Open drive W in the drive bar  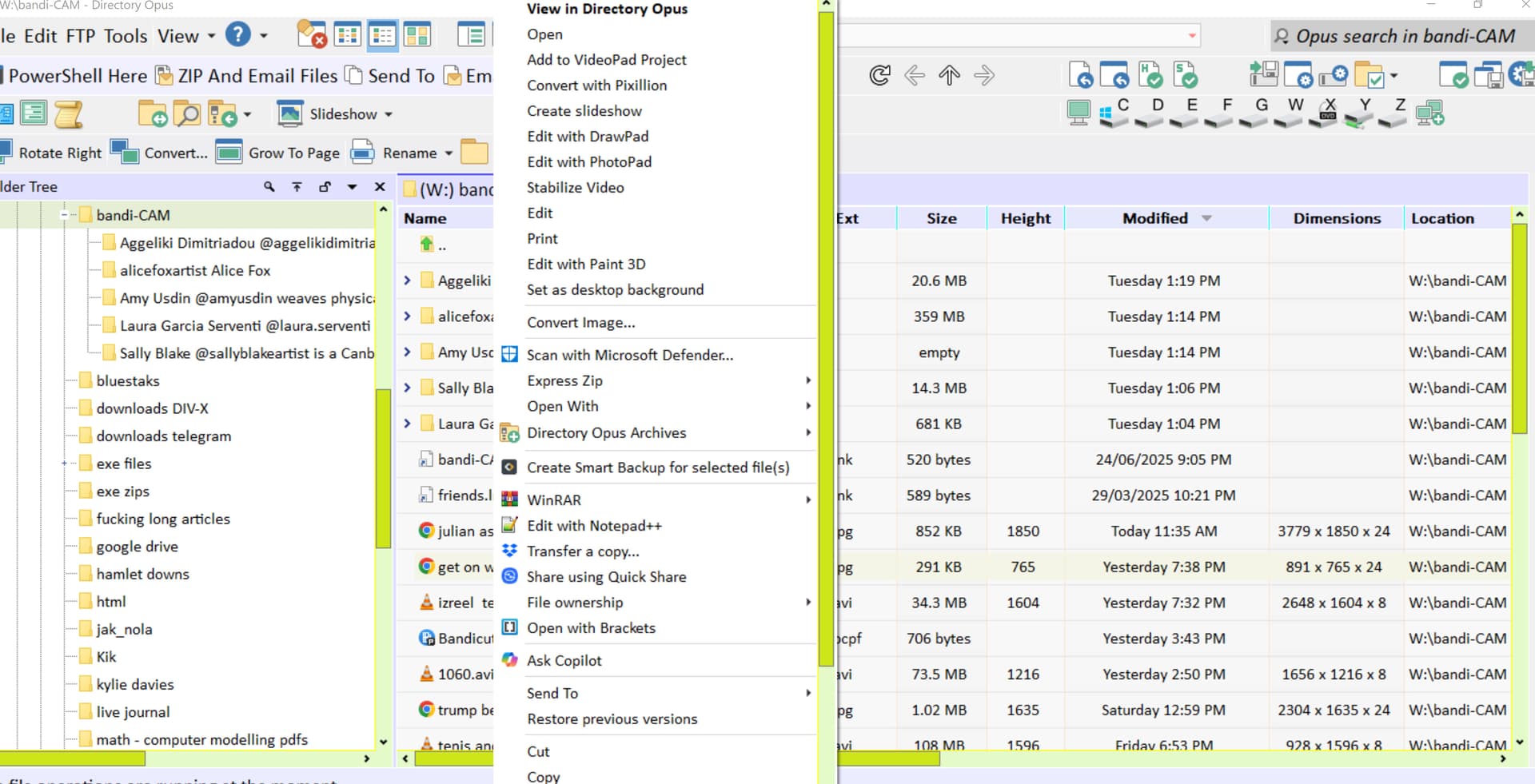(x=1290, y=113)
